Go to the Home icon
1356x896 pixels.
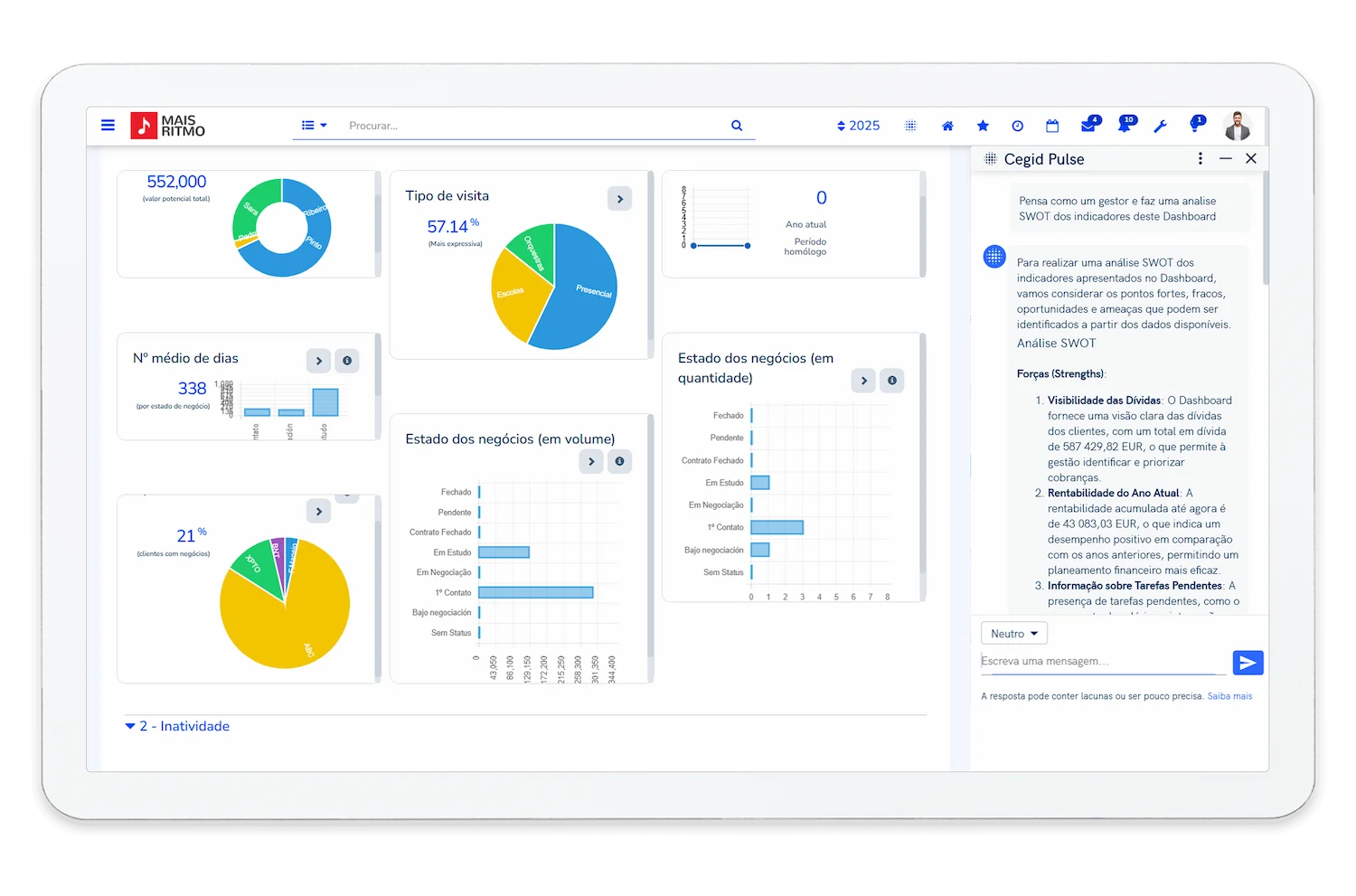click(x=947, y=127)
